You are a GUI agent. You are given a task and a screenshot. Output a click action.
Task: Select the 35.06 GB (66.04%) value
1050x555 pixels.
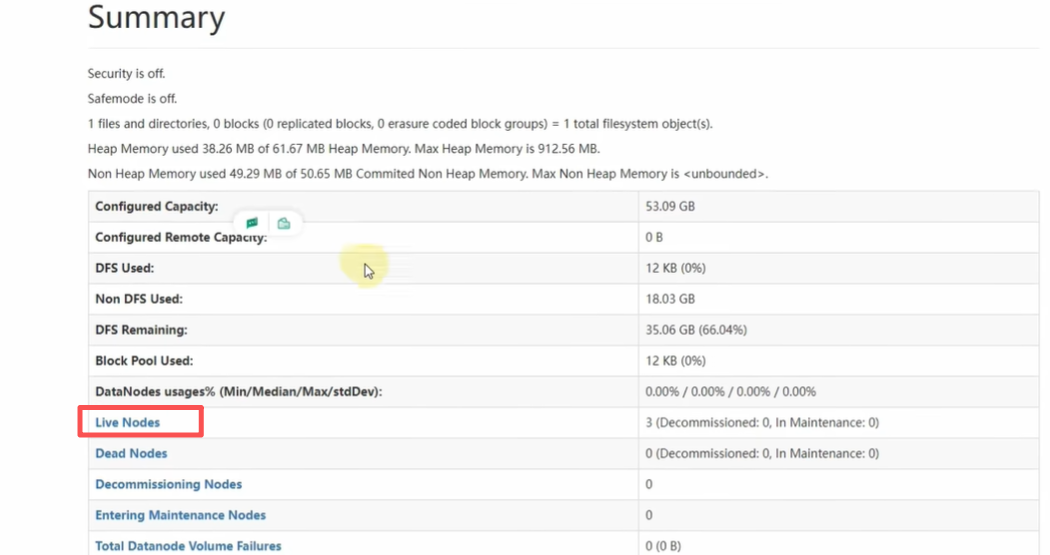pos(696,329)
